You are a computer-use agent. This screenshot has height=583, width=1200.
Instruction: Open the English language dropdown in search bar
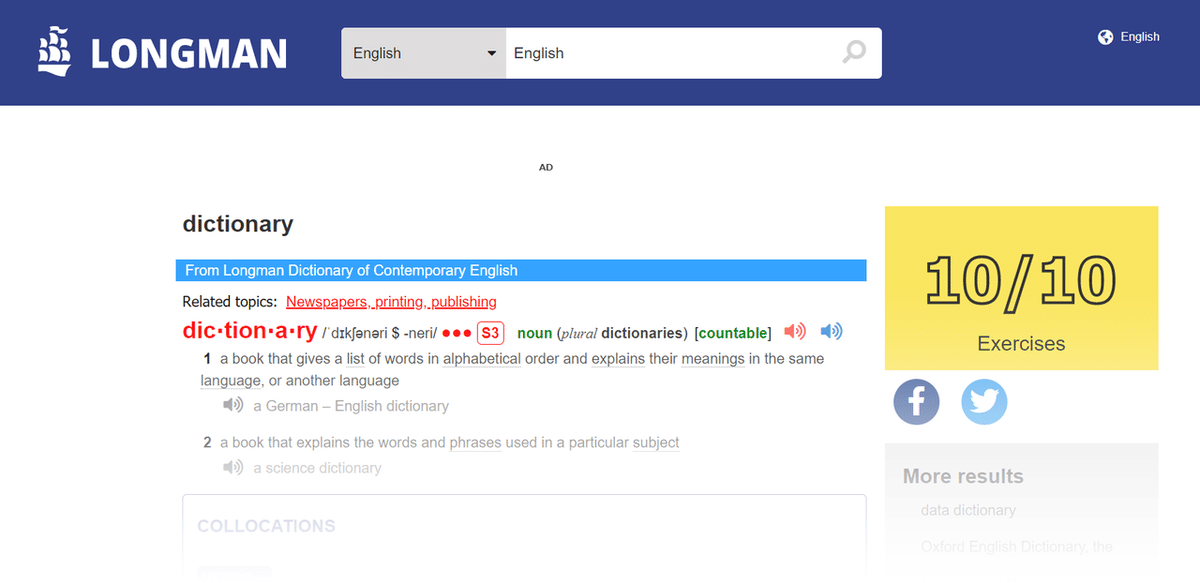tap(424, 53)
